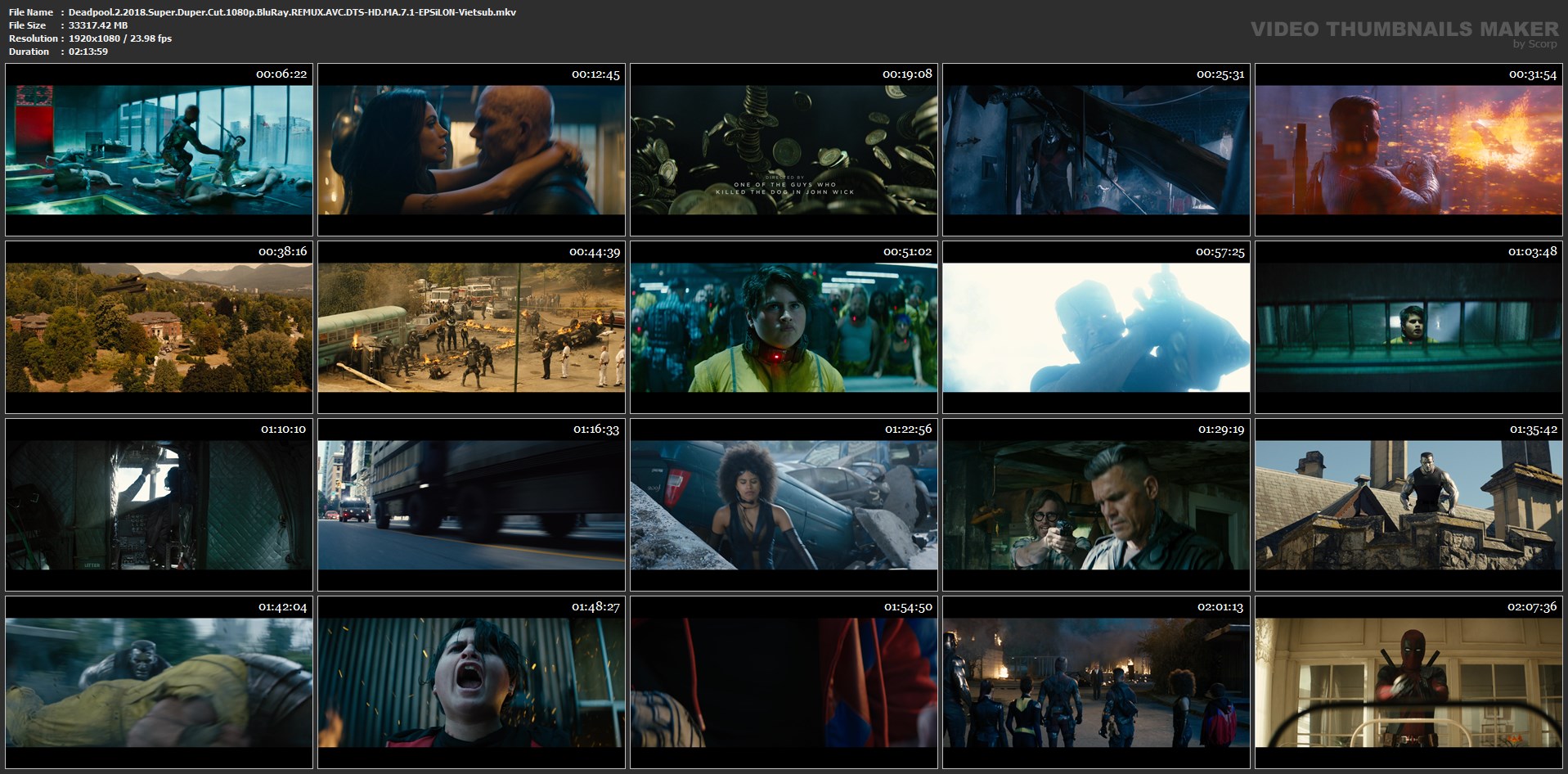The width and height of the screenshot is (1568, 774).
Task: Click the Resolution label
Action: [x=34, y=38]
